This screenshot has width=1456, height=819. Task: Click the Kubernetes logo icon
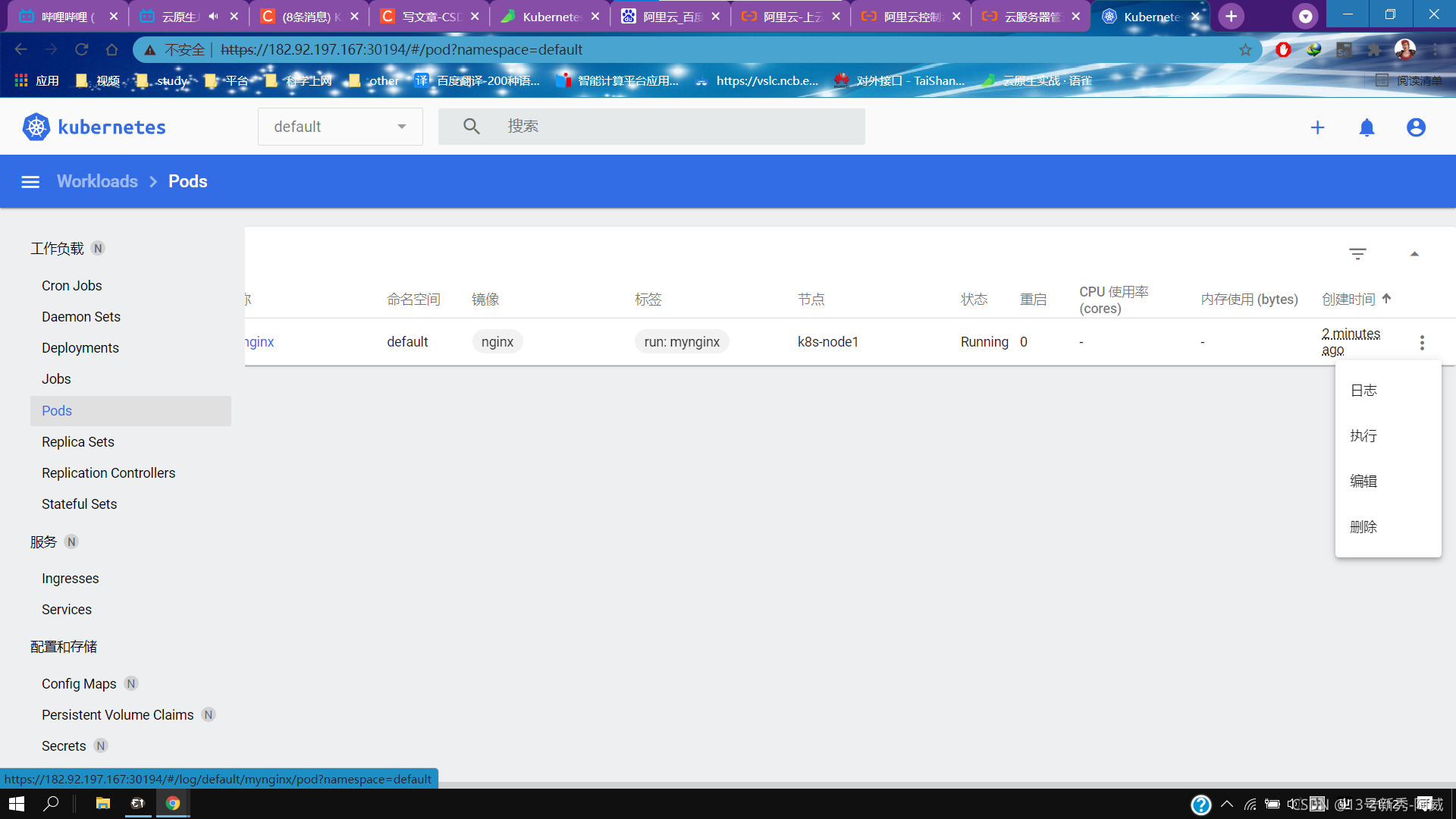point(36,127)
